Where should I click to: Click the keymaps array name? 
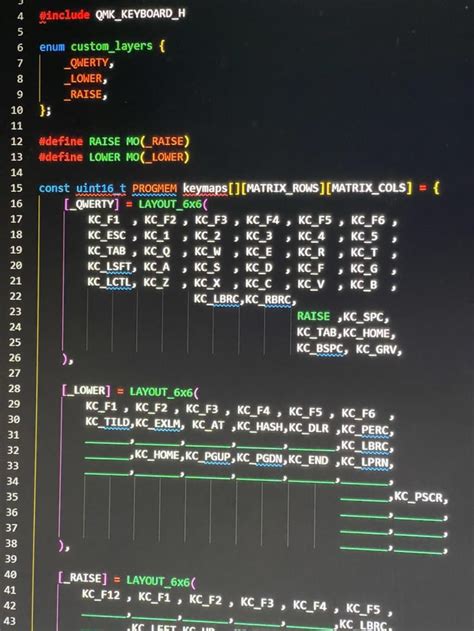tap(205, 188)
